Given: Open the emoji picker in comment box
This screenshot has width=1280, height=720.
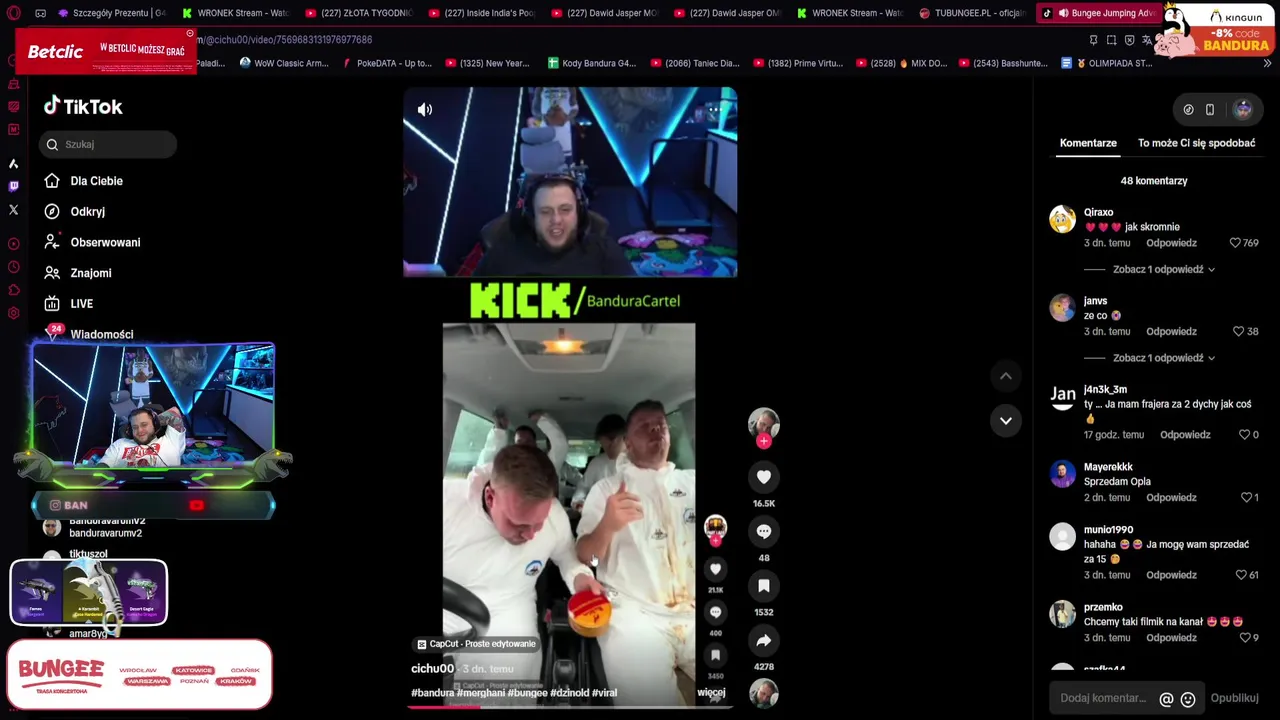Looking at the screenshot, I should (1188, 700).
